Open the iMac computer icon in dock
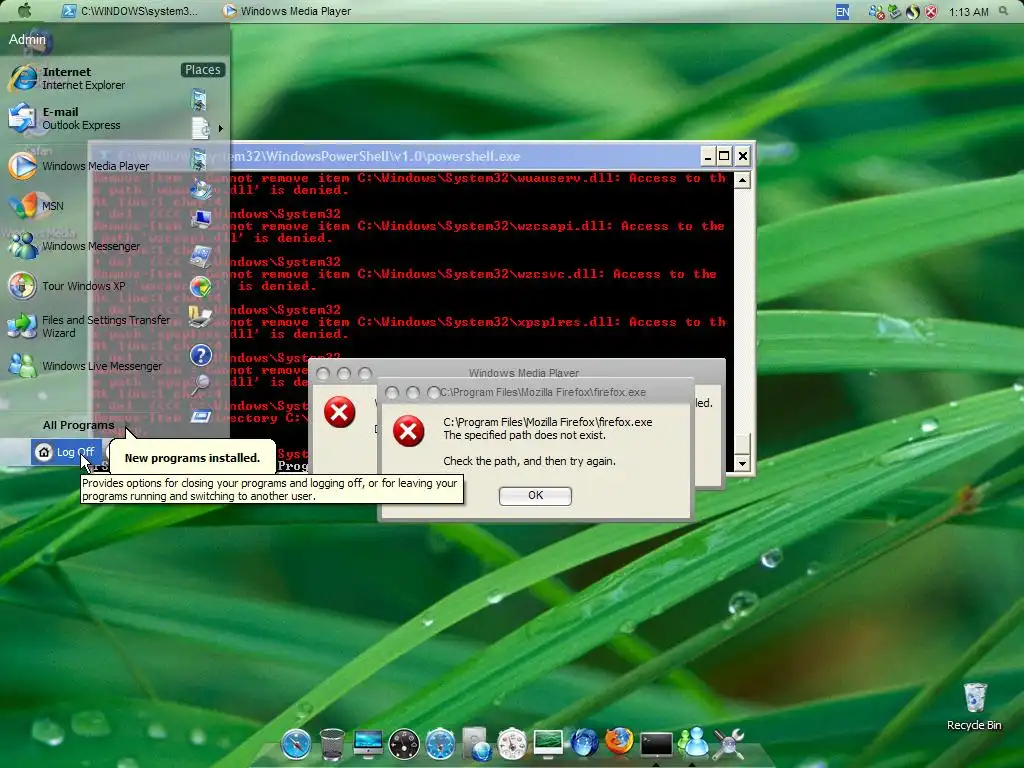The image size is (1024, 768). 368,743
